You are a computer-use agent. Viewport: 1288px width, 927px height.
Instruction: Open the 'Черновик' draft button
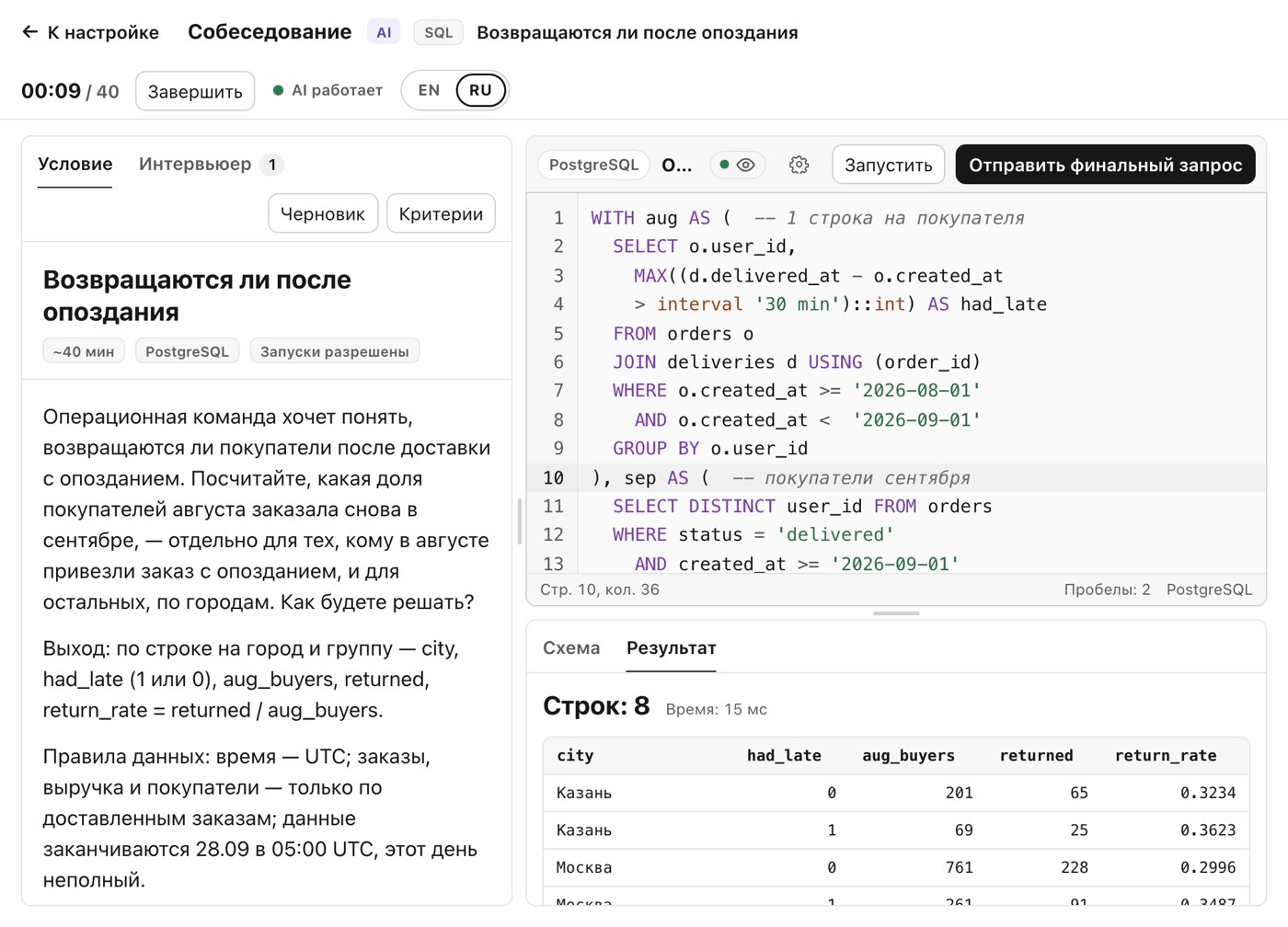click(x=323, y=213)
